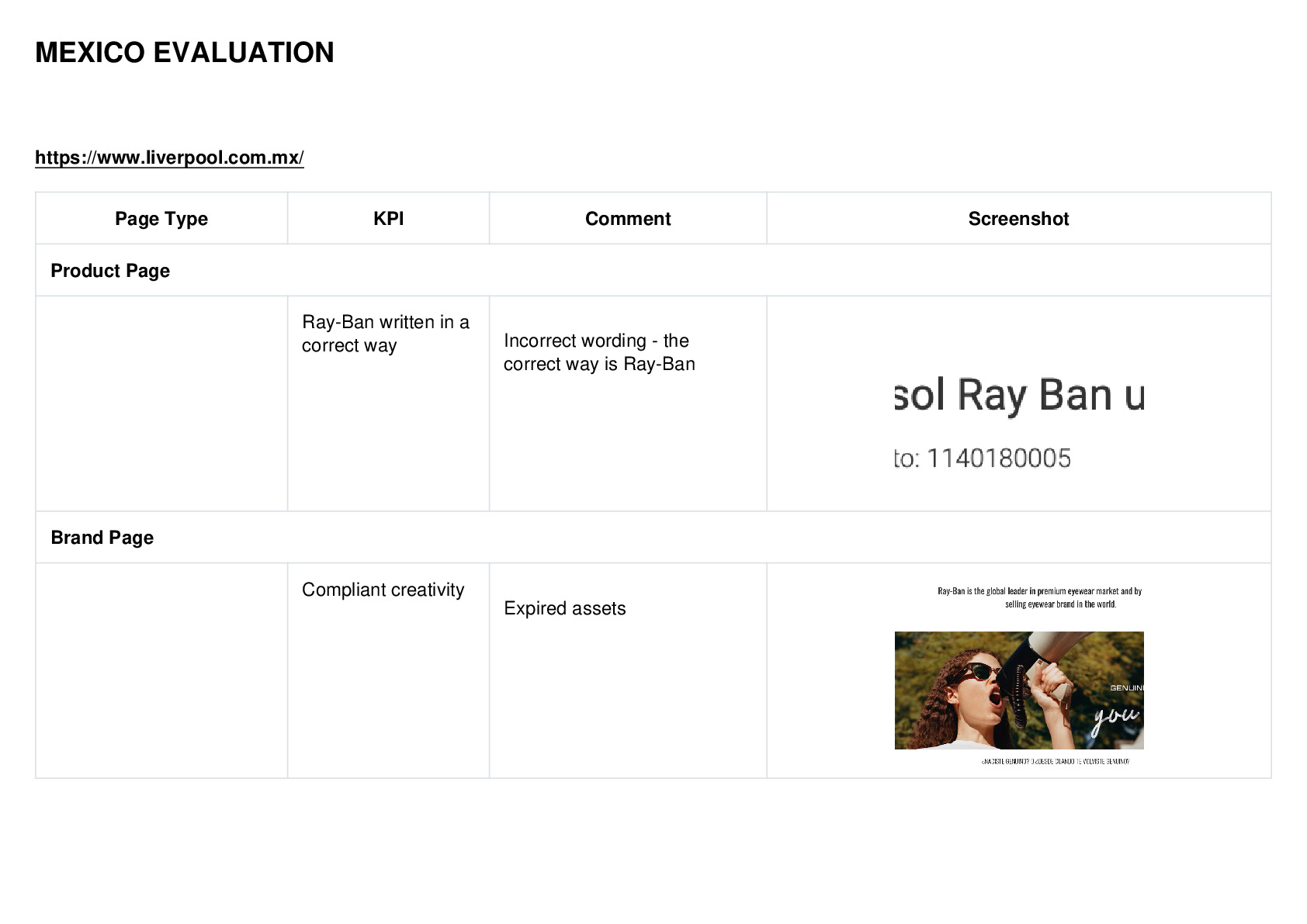Select the MEXICO EVALUATION title
Viewport: 1307px width, 924px height.
185,53
